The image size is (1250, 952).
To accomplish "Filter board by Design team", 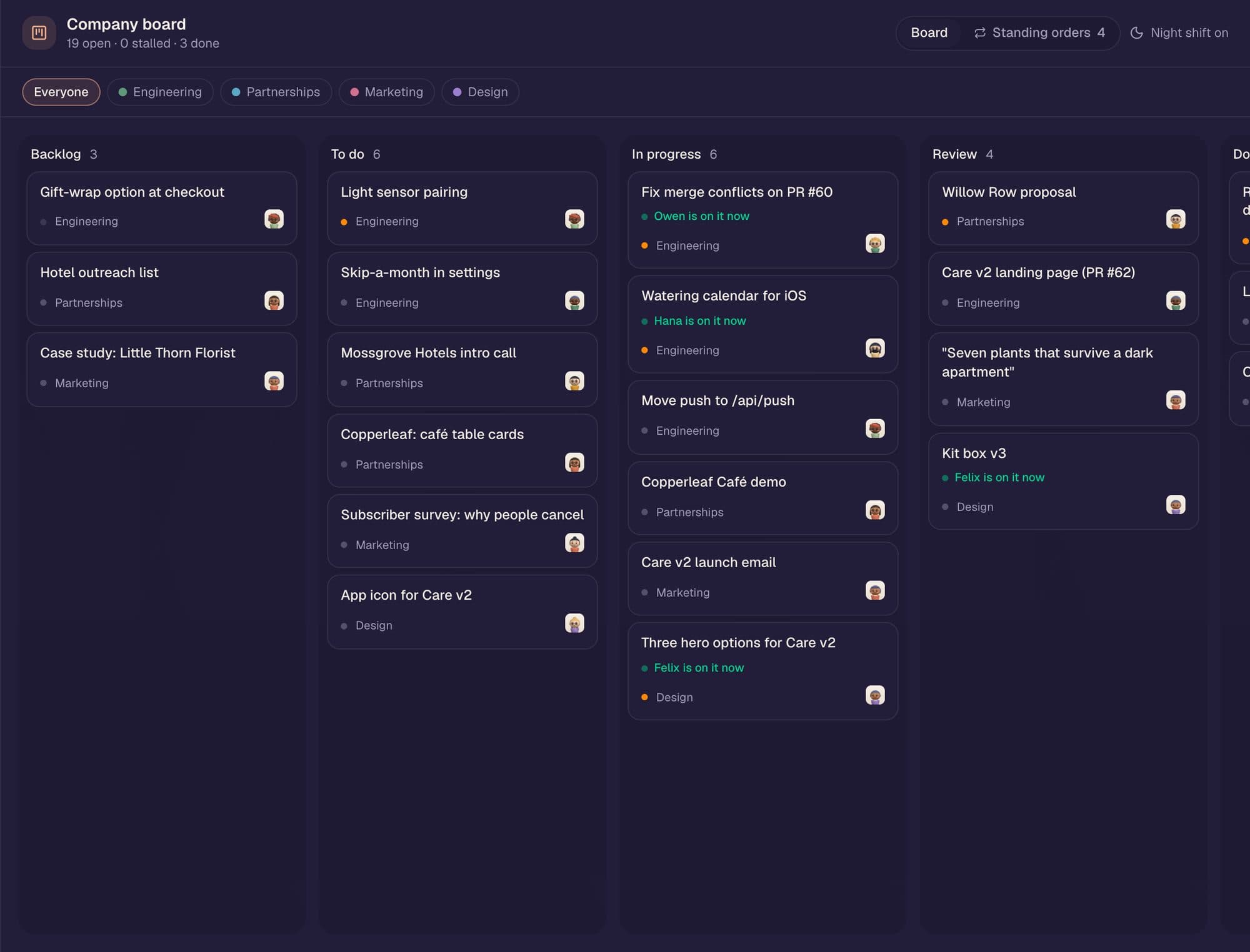I will [480, 92].
